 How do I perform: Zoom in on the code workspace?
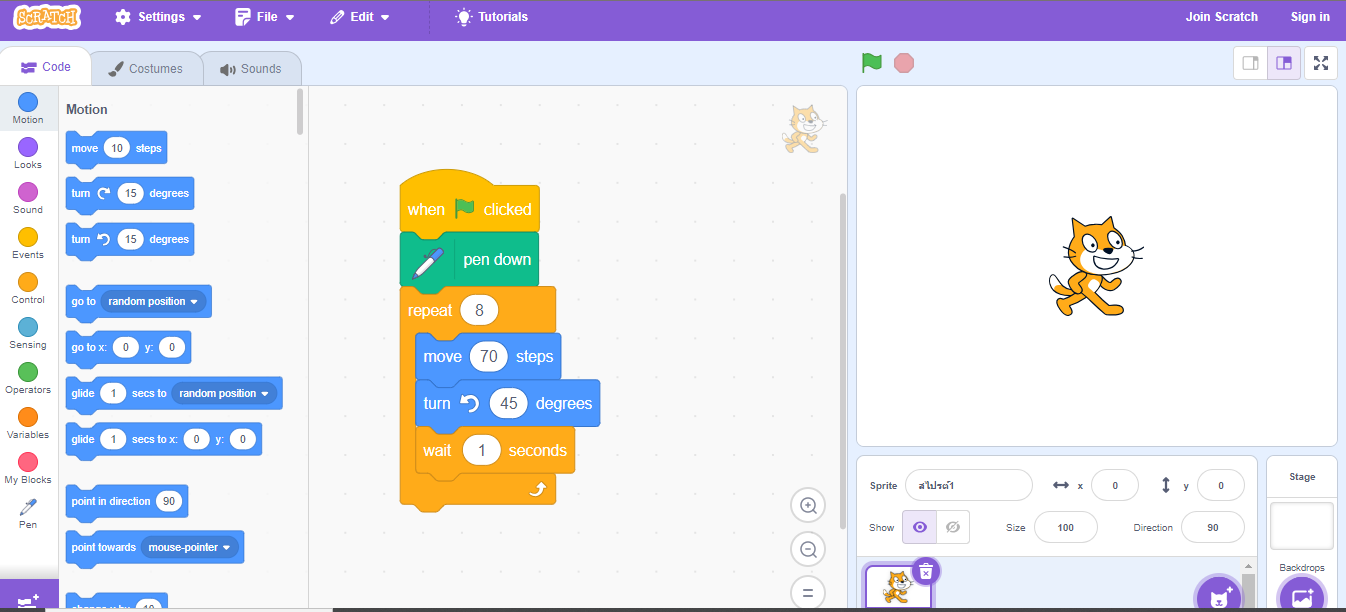coord(807,505)
